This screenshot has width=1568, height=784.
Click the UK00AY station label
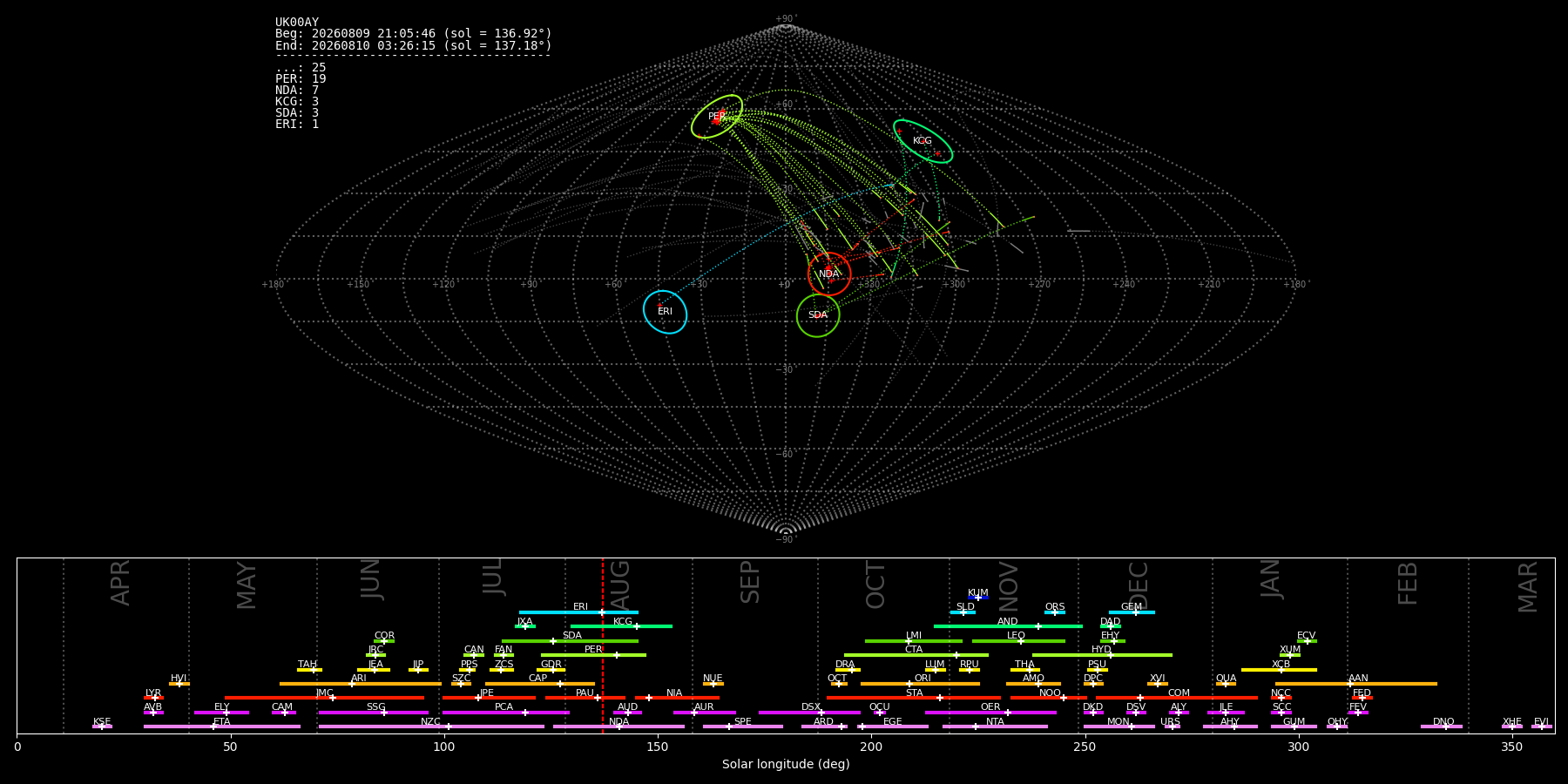pos(297,23)
